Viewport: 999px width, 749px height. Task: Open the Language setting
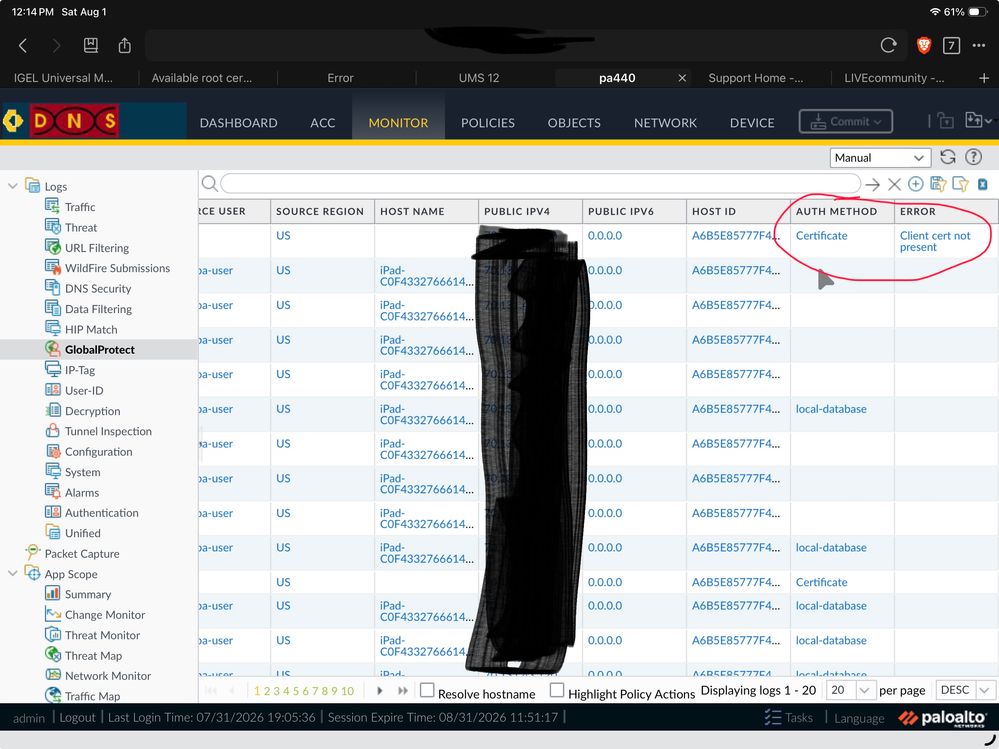tap(859, 718)
